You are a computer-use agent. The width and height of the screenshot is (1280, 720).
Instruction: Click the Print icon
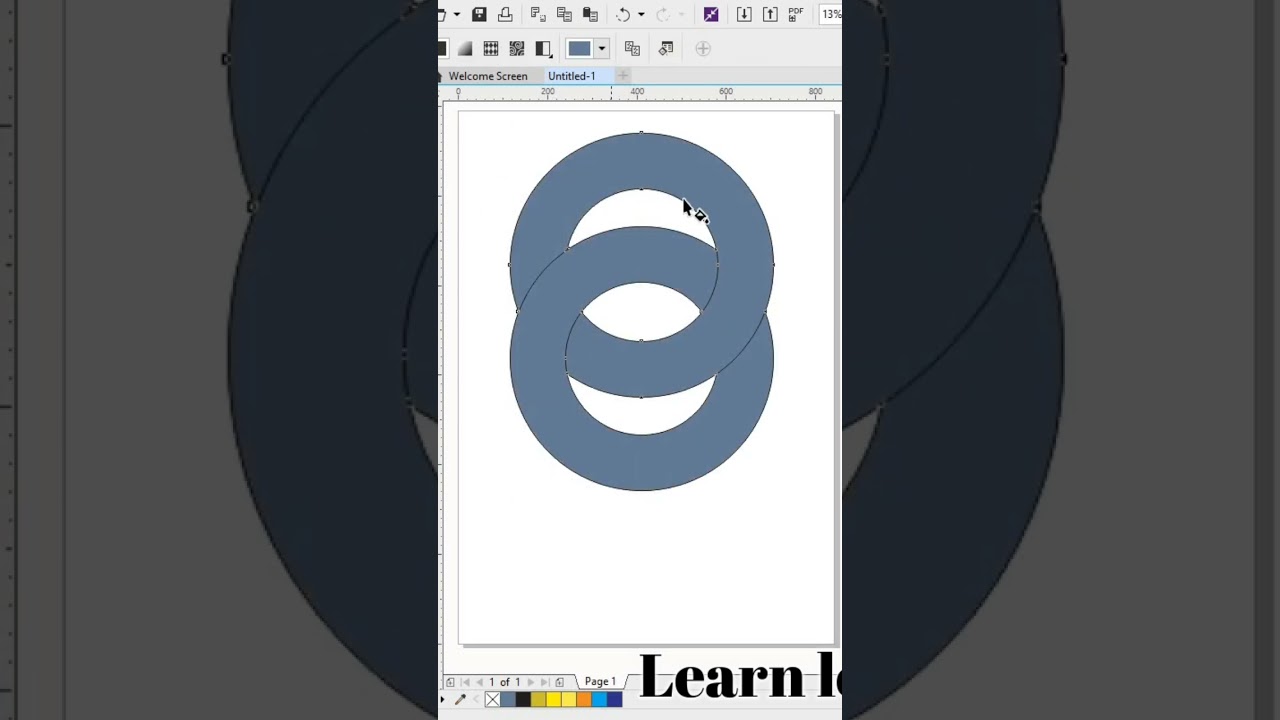coord(505,14)
